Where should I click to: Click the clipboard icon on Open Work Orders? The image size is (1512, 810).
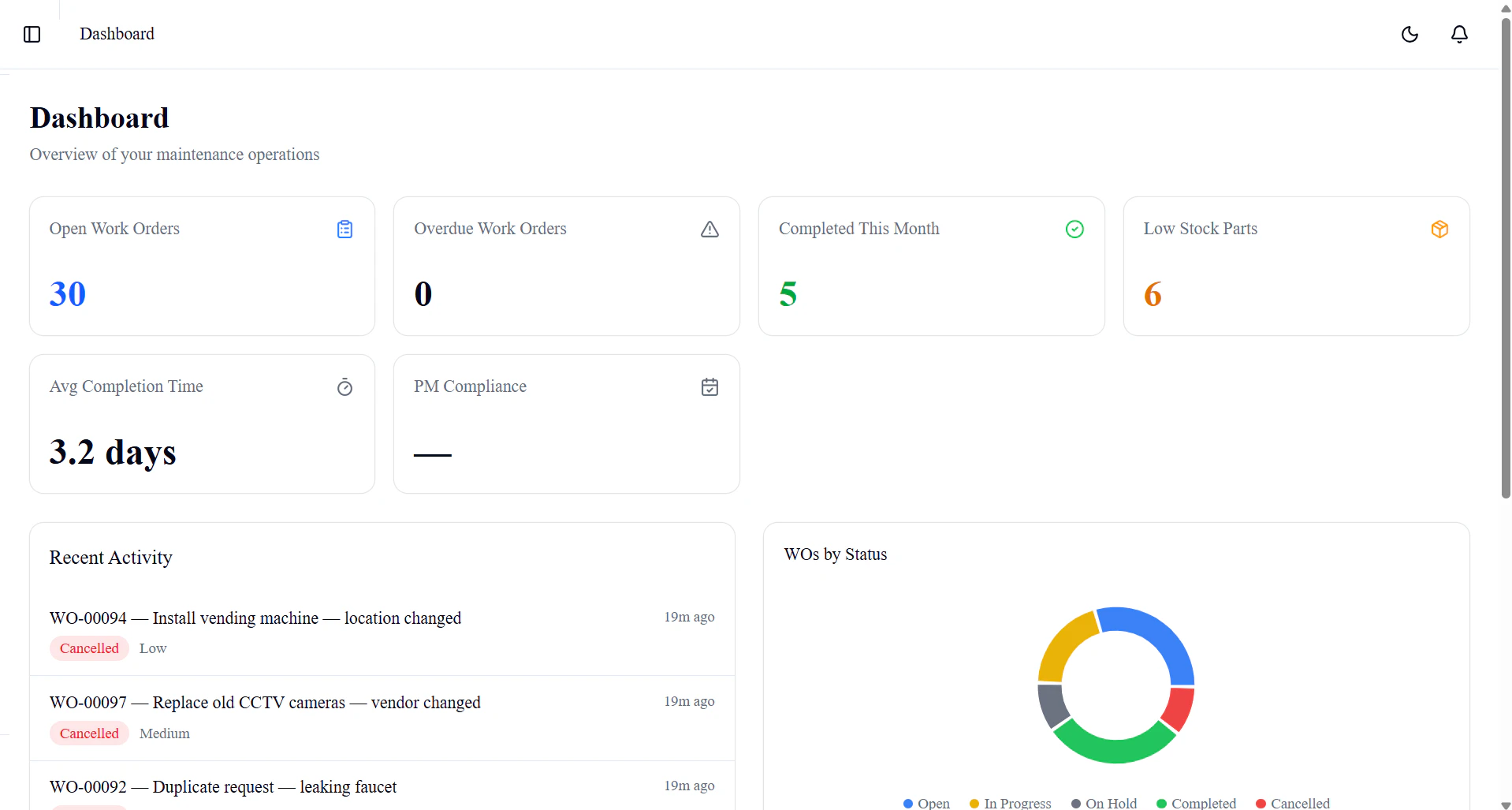[344, 230]
